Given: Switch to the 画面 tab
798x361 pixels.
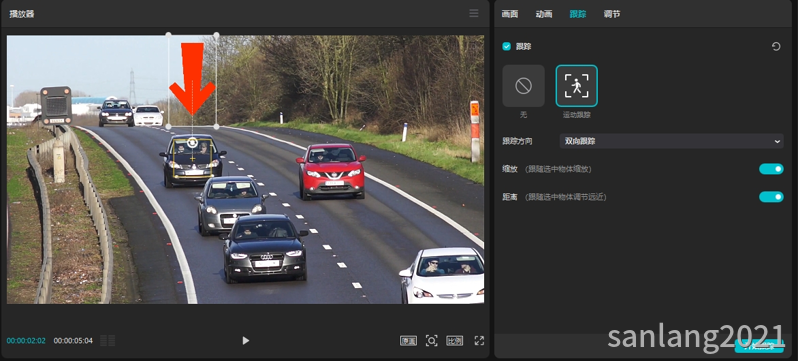Looking at the screenshot, I should pyautogui.click(x=509, y=14).
